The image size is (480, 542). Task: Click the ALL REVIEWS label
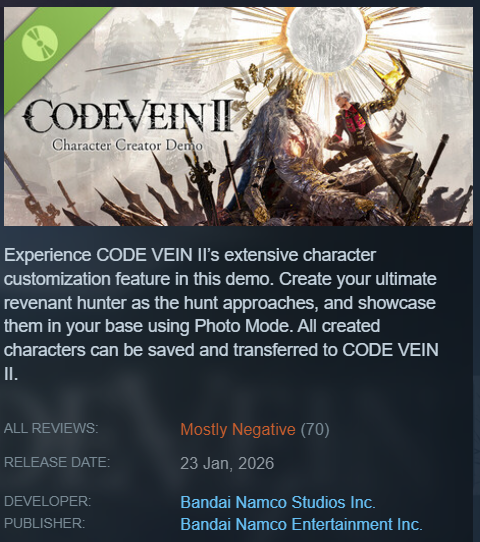(51, 428)
